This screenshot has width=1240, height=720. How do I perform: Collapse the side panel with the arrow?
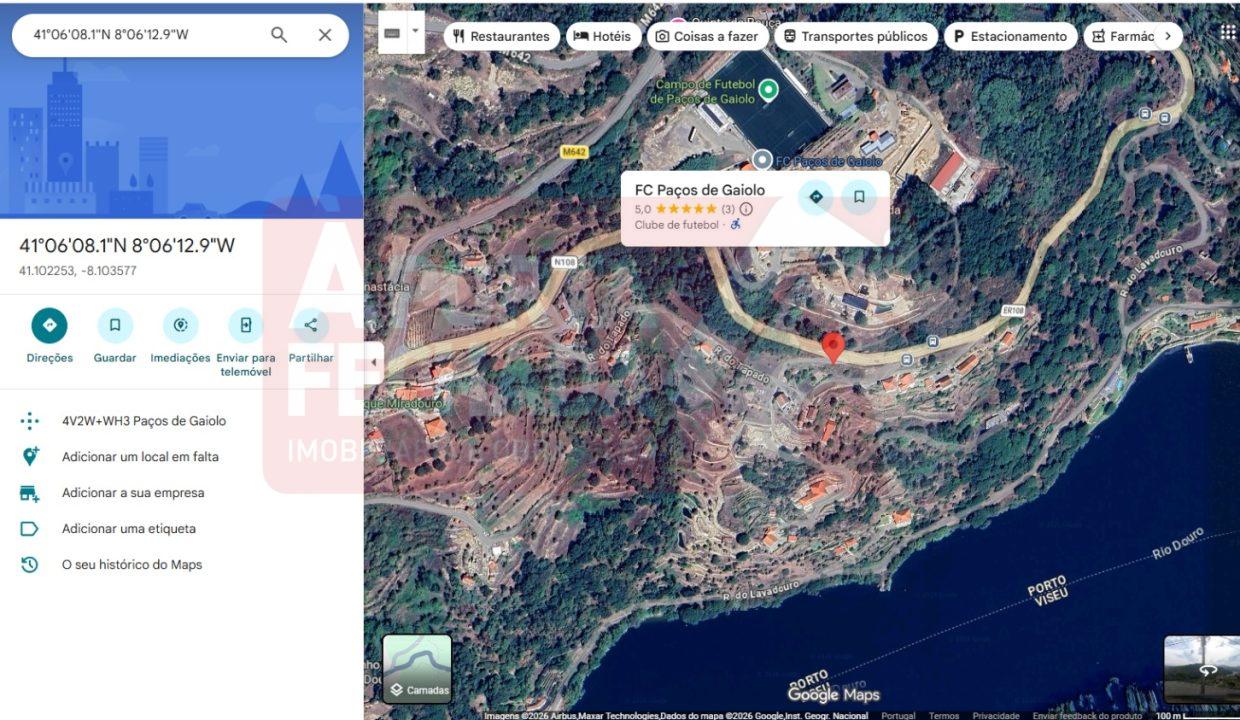[x=373, y=361]
